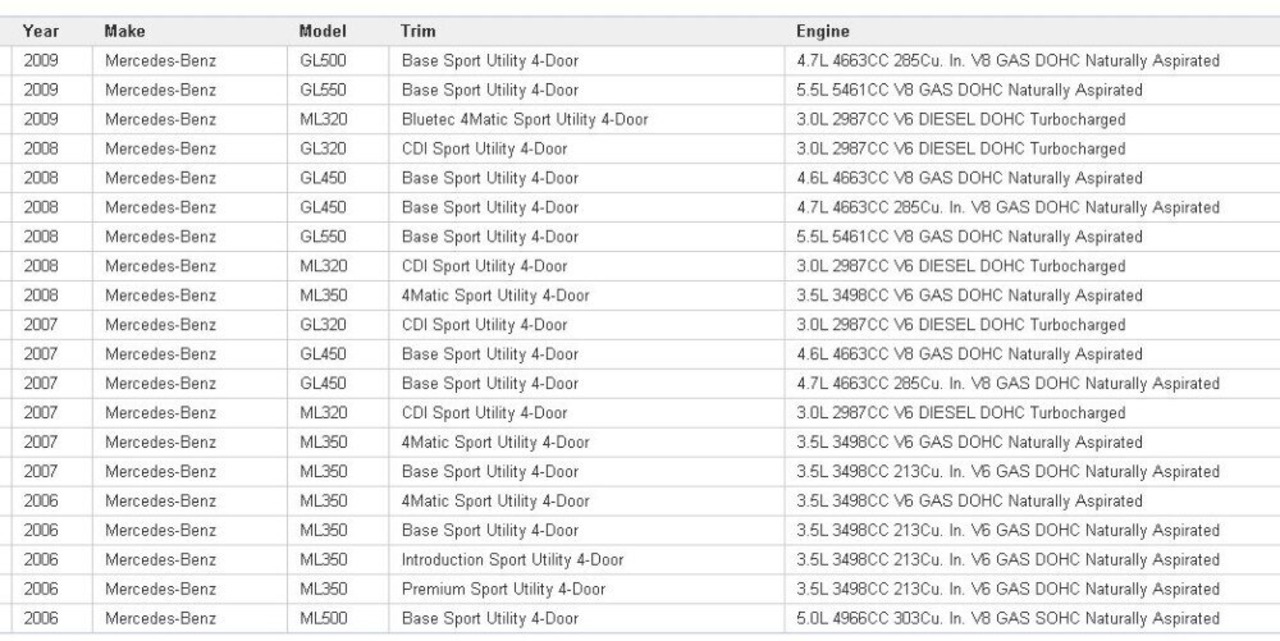Click the Year column header

point(39,31)
